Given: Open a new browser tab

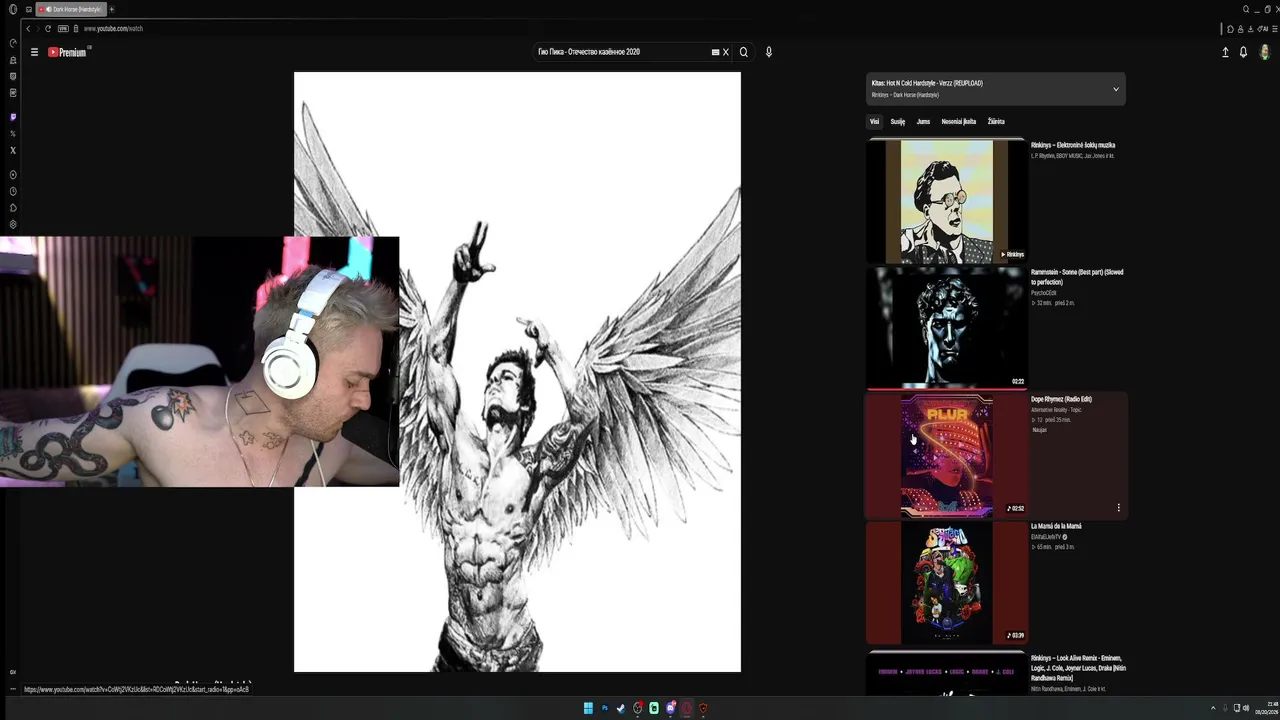Looking at the screenshot, I should (111, 9).
